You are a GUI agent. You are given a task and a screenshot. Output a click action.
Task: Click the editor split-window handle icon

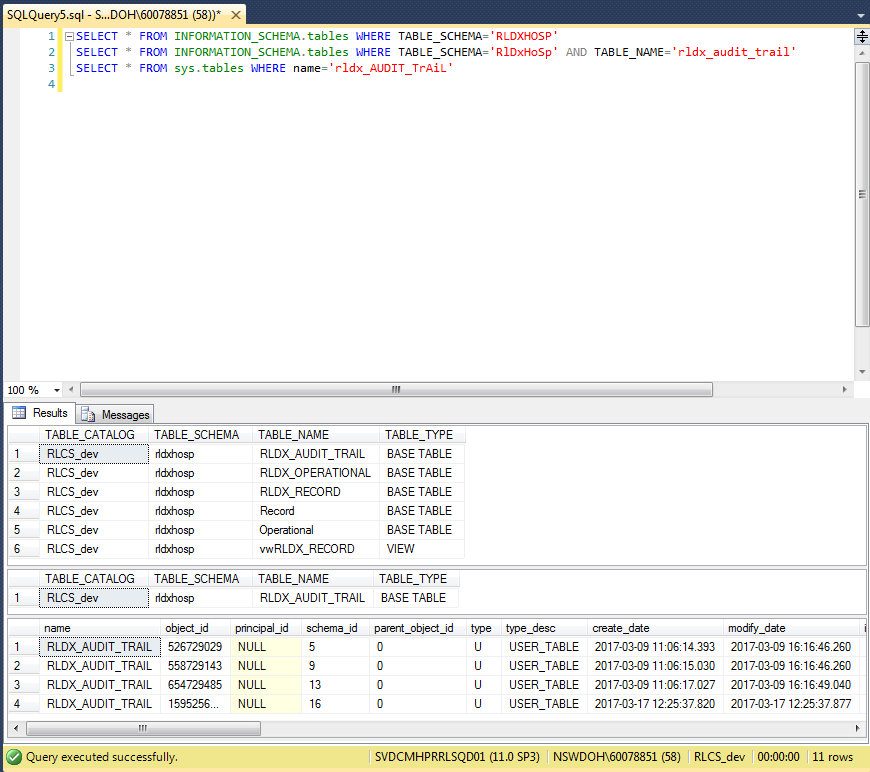pos(861,36)
